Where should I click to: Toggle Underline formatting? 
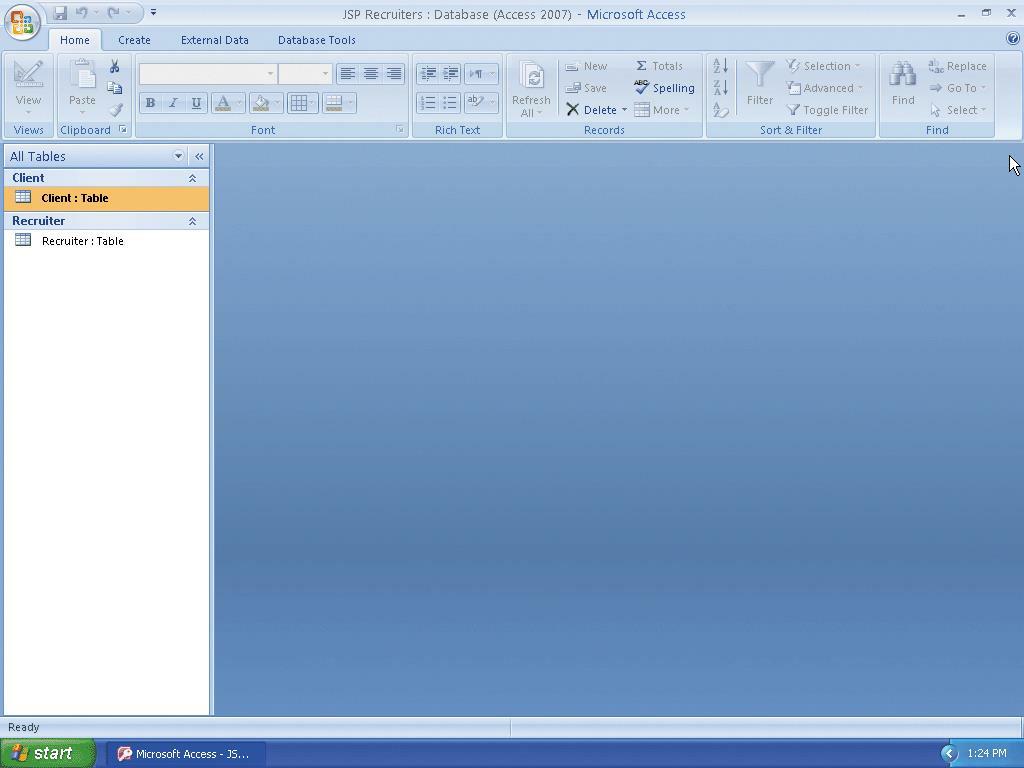point(196,103)
